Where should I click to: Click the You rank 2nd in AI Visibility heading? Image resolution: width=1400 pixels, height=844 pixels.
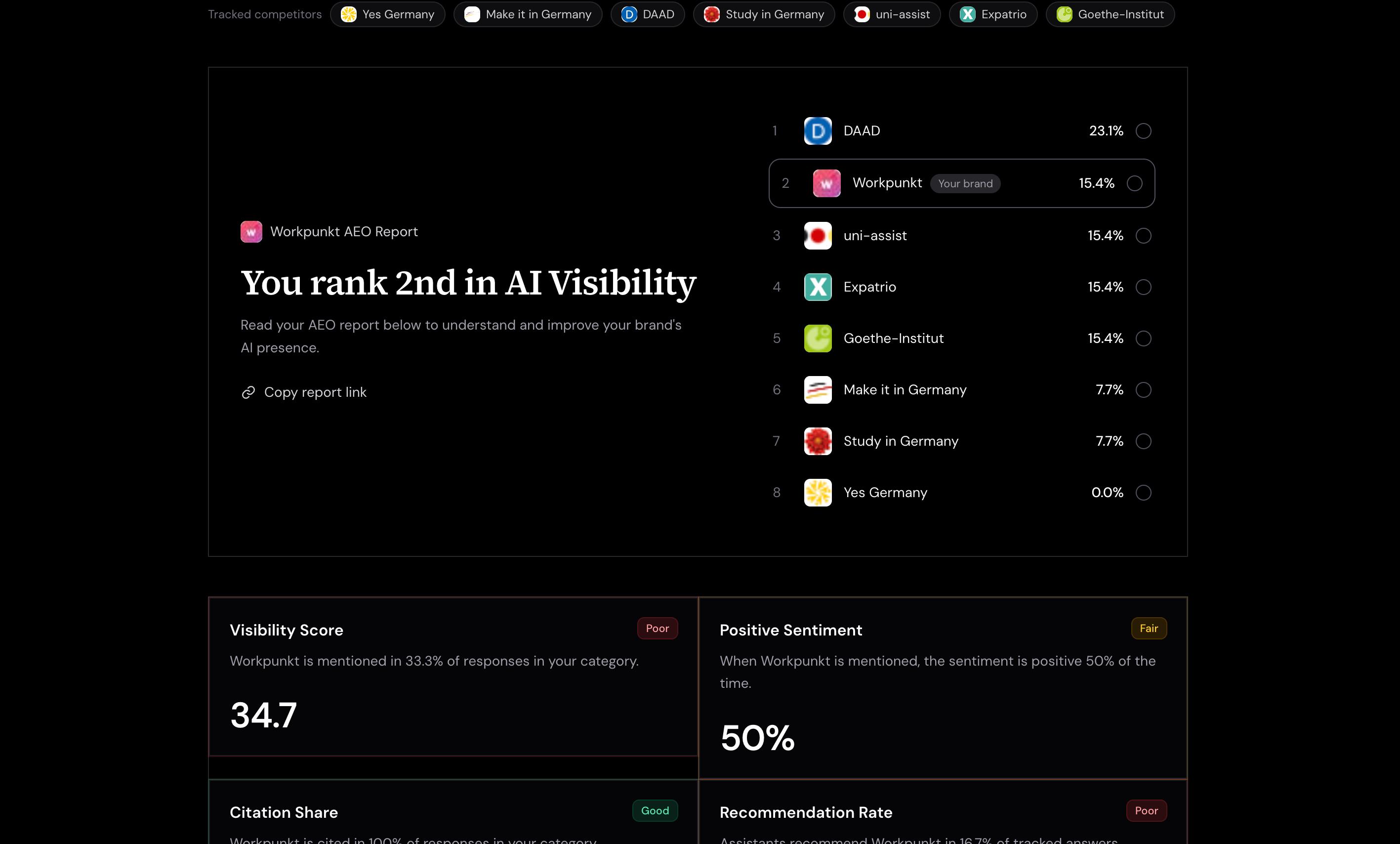[x=469, y=283]
